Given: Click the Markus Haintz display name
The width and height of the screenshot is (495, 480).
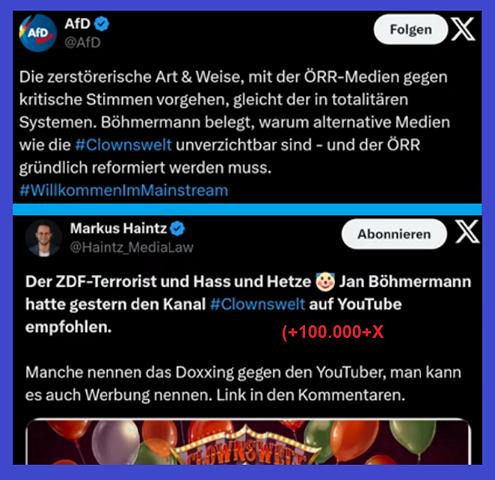Looking at the screenshot, I should (x=118, y=228).
